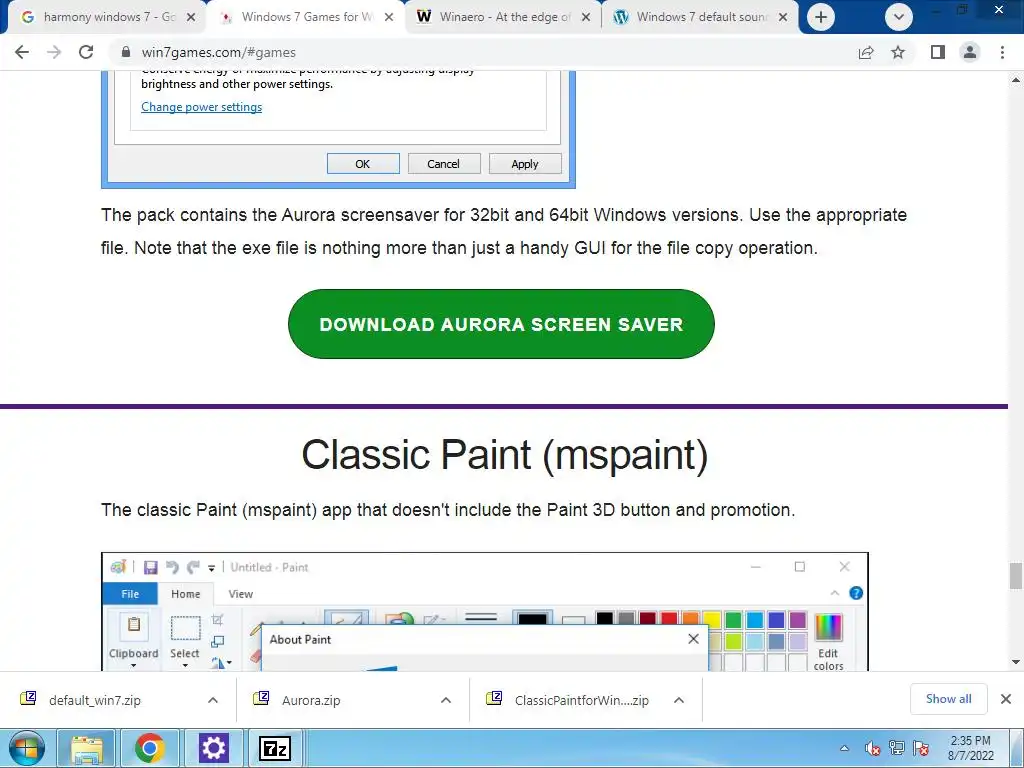1024x768 pixels.
Task: Close the Winaero tab
Action: coord(586,17)
